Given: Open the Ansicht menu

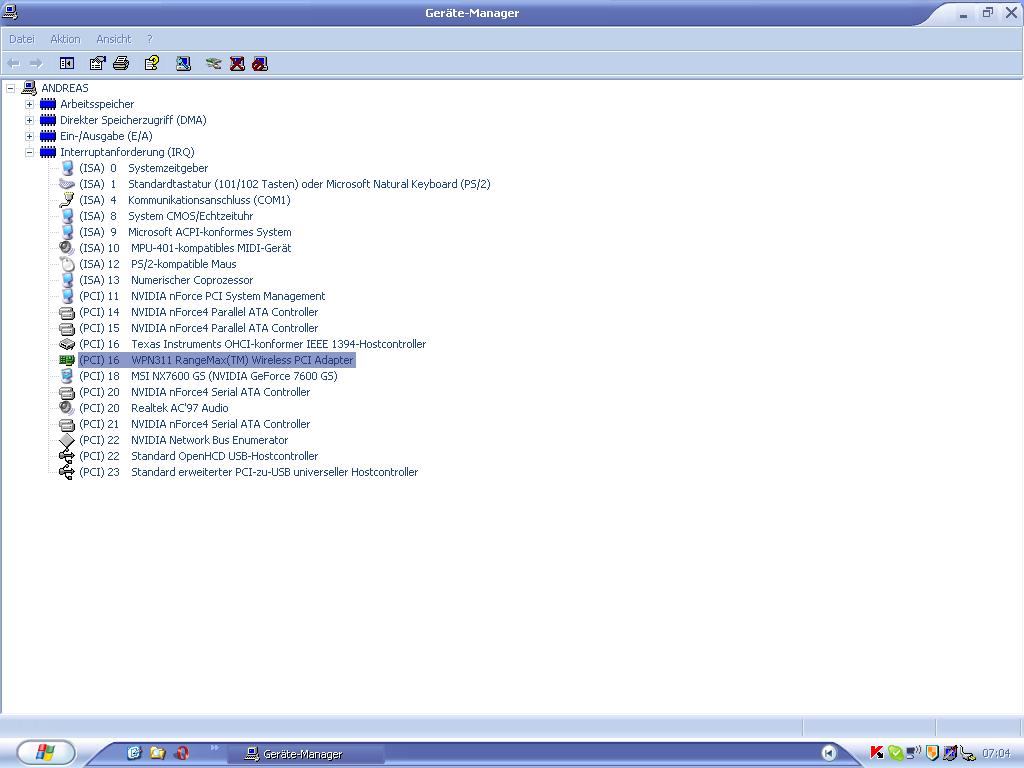Looking at the screenshot, I should [x=114, y=39].
